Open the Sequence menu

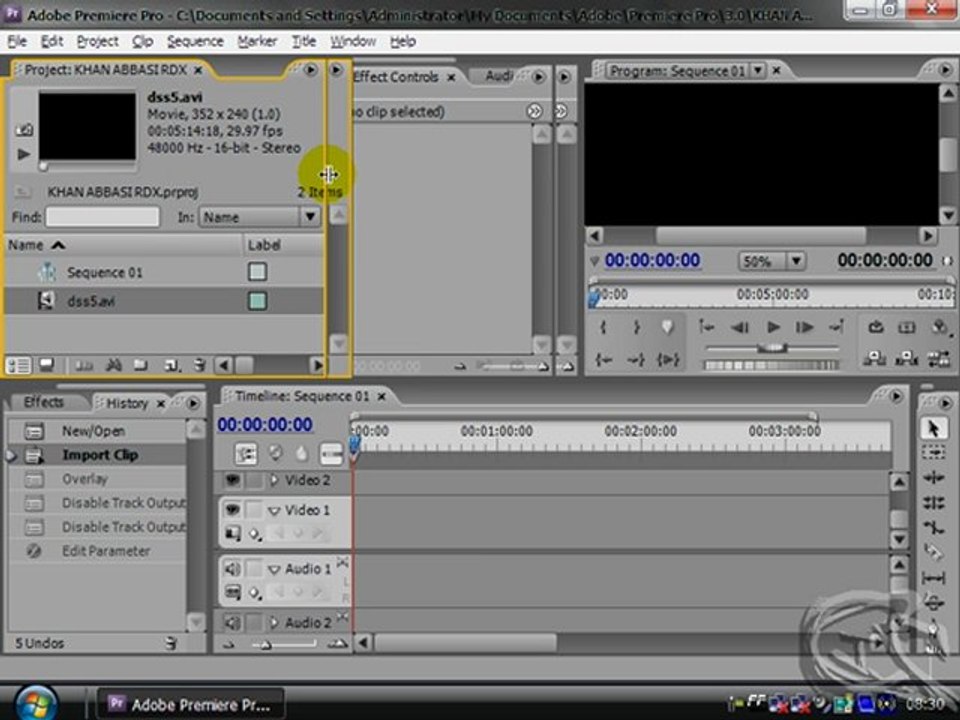pyautogui.click(x=195, y=42)
